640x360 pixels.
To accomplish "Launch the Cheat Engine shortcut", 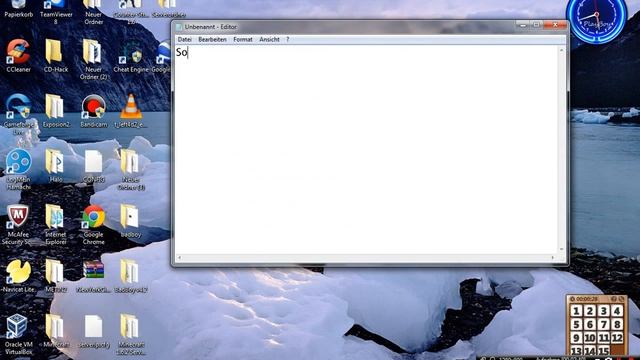I will coord(131,56).
